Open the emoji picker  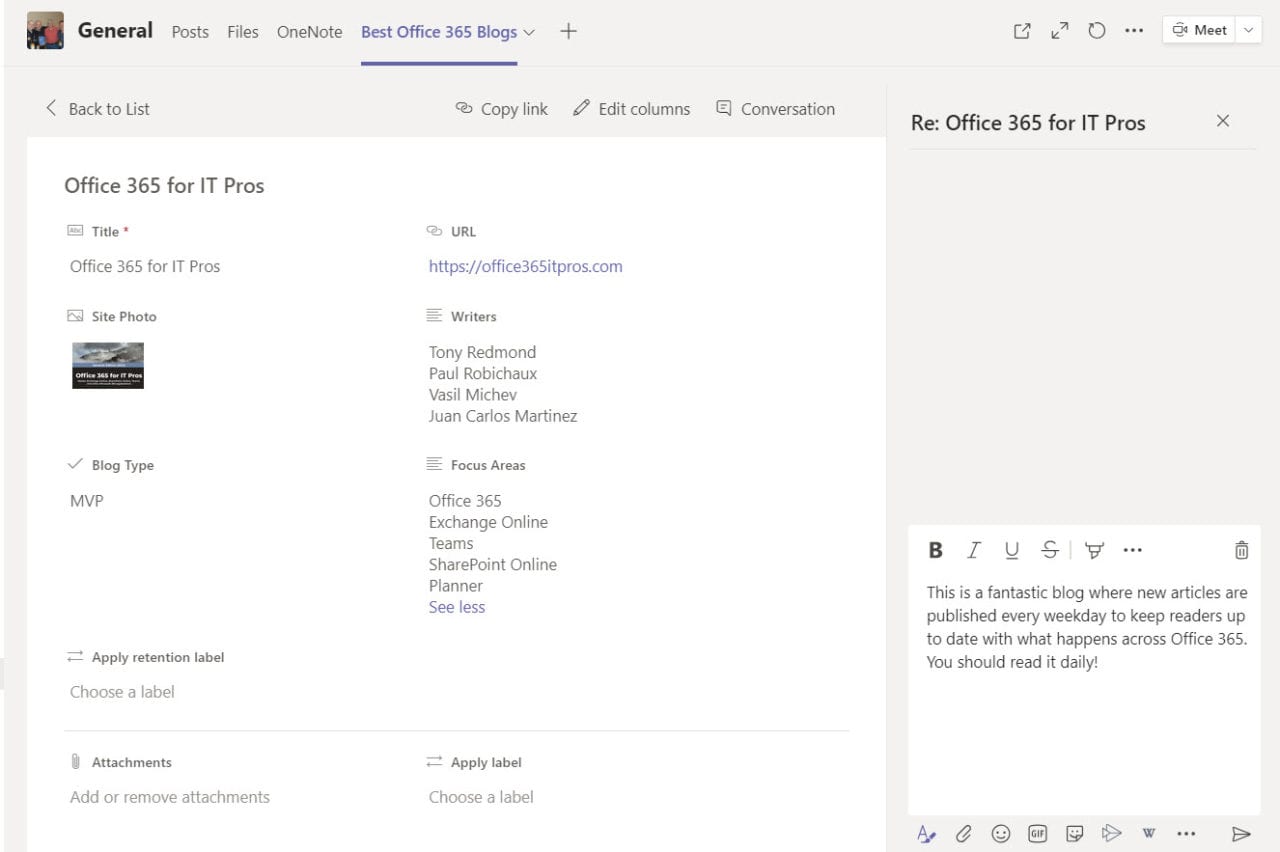point(1001,833)
